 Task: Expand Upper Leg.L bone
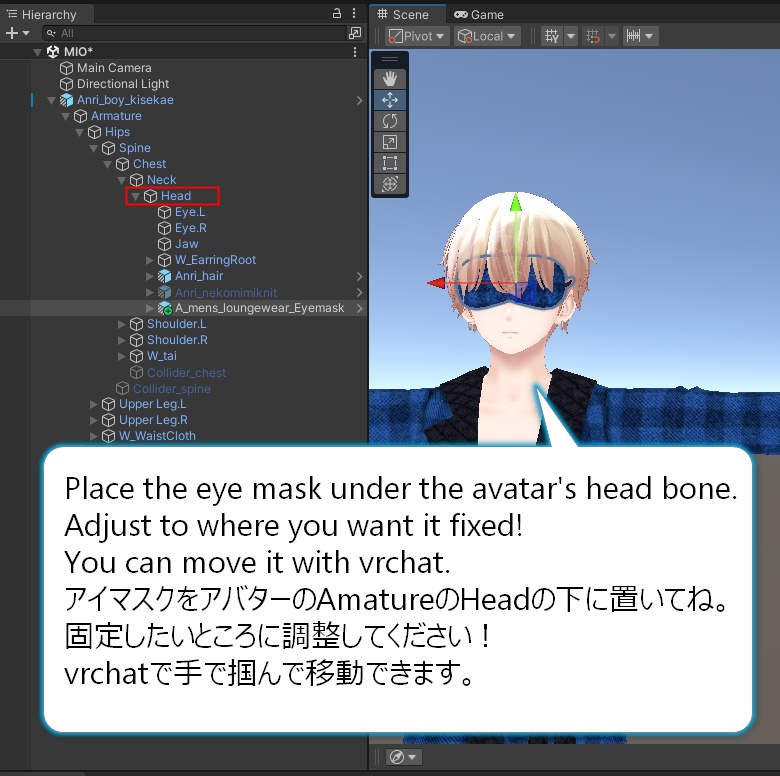click(x=94, y=404)
